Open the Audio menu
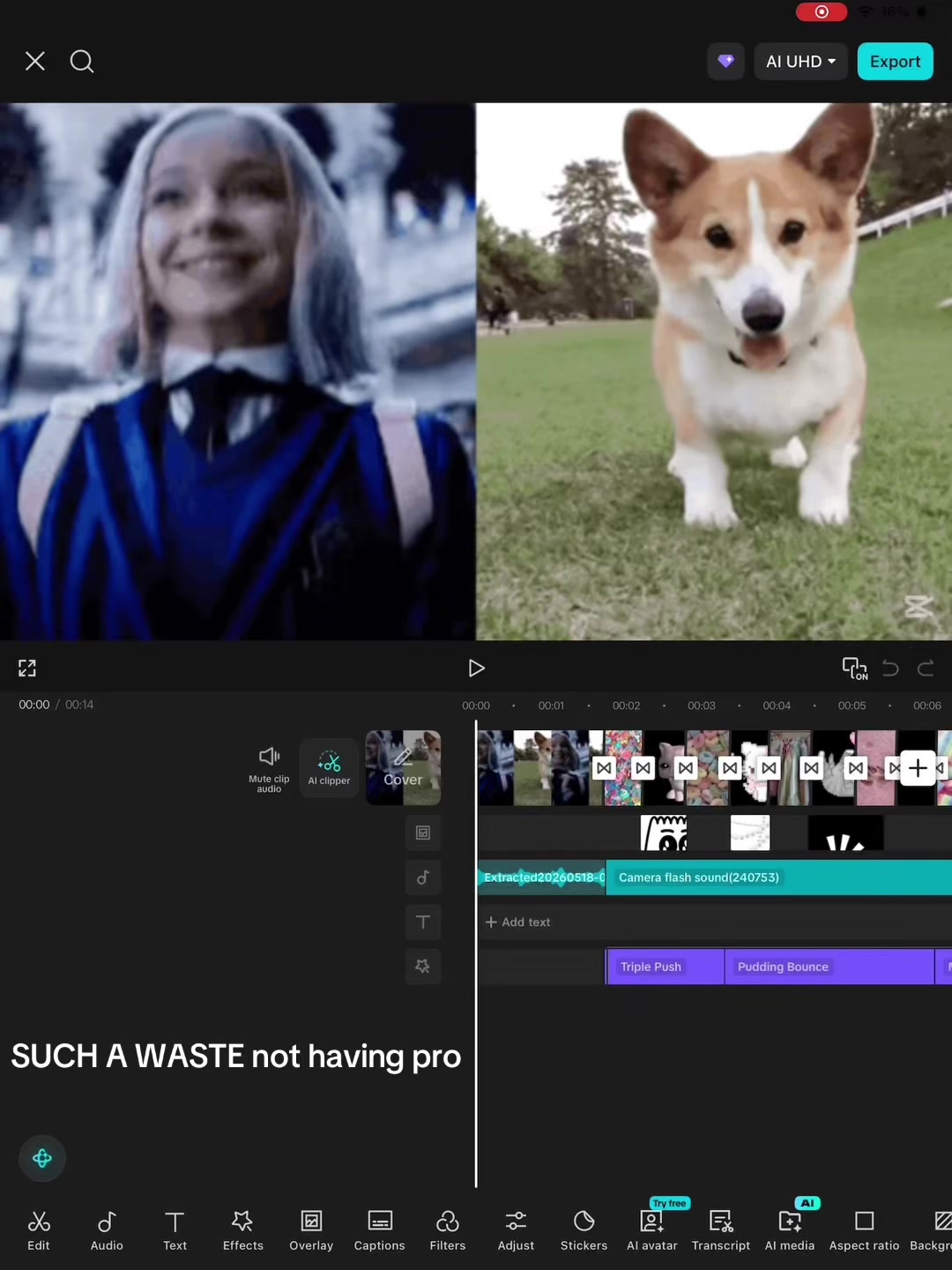Viewport: 952px width, 1270px height. tap(107, 1230)
